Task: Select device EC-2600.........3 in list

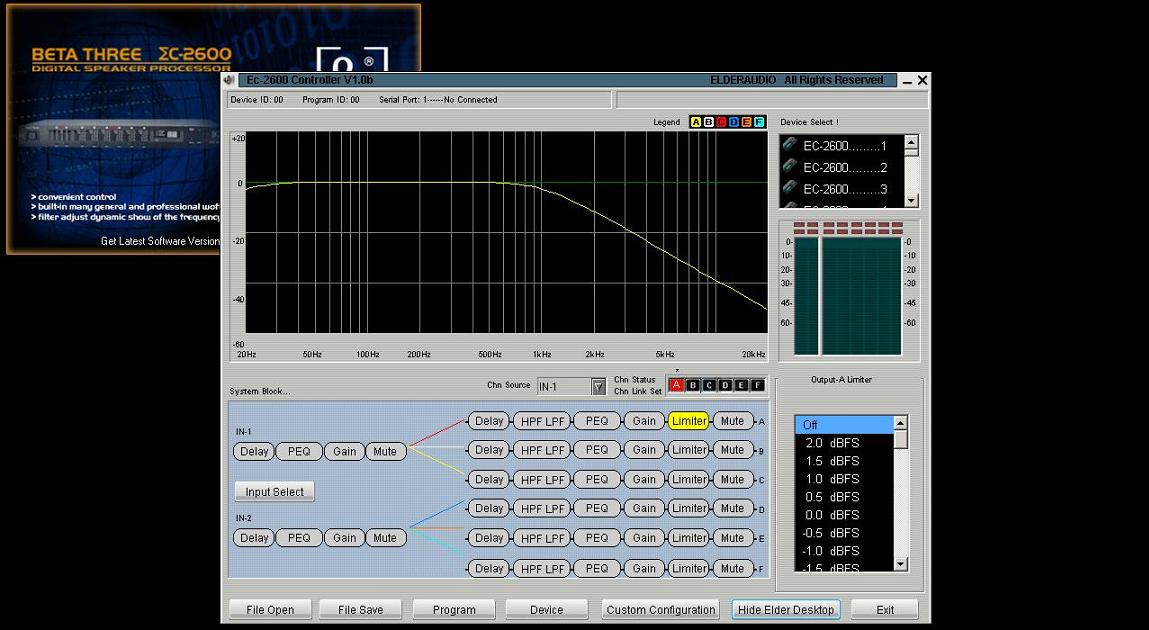Action: 841,189
